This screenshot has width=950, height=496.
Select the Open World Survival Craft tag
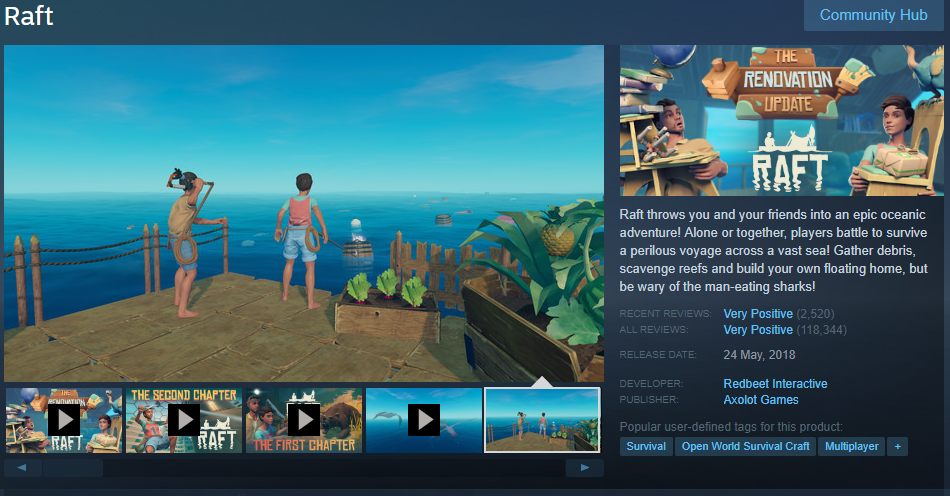pyautogui.click(x=745, y=446)
